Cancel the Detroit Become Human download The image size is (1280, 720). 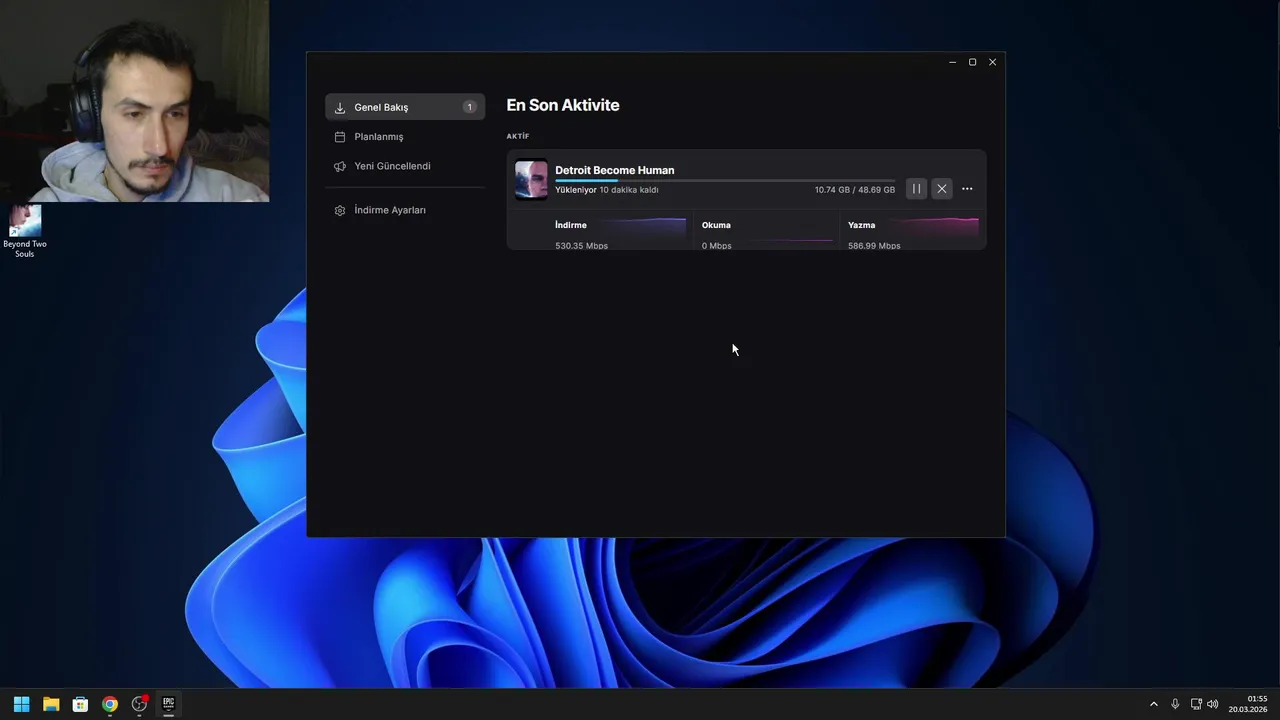coord(942,189)
